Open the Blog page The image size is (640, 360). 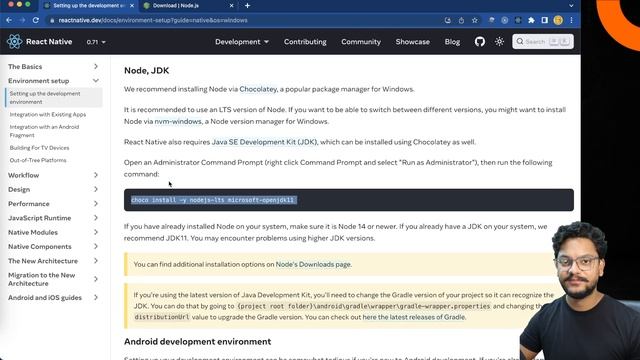pos(452,42)
